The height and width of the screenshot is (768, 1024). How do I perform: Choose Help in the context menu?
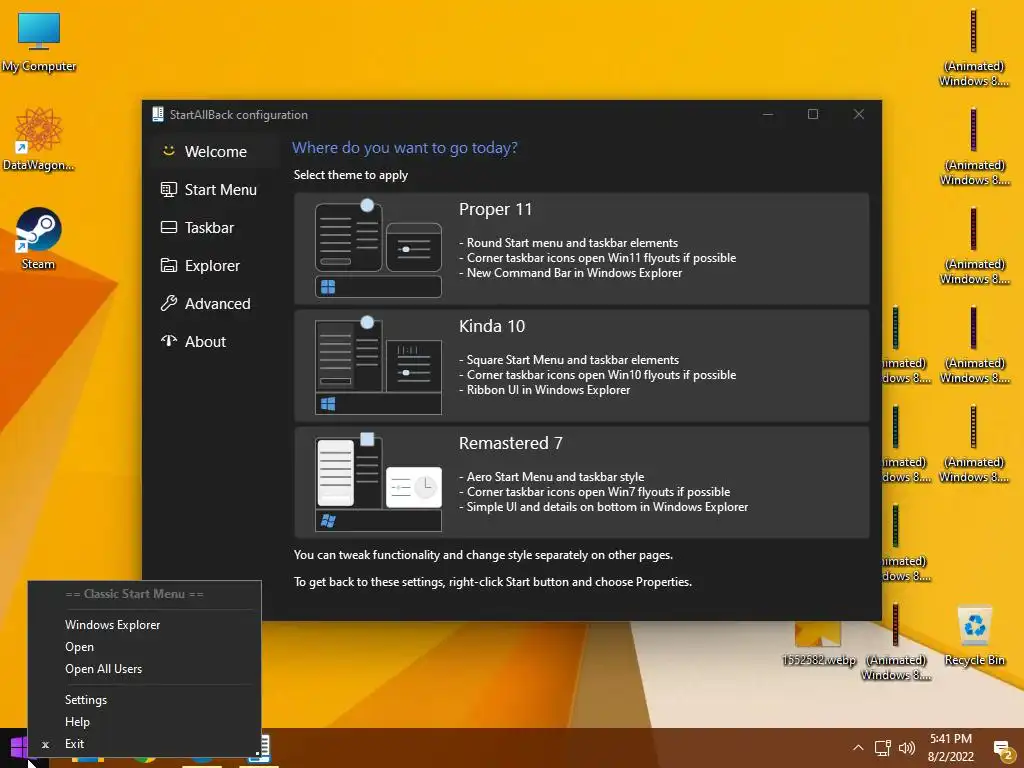(x=144, y=722)
